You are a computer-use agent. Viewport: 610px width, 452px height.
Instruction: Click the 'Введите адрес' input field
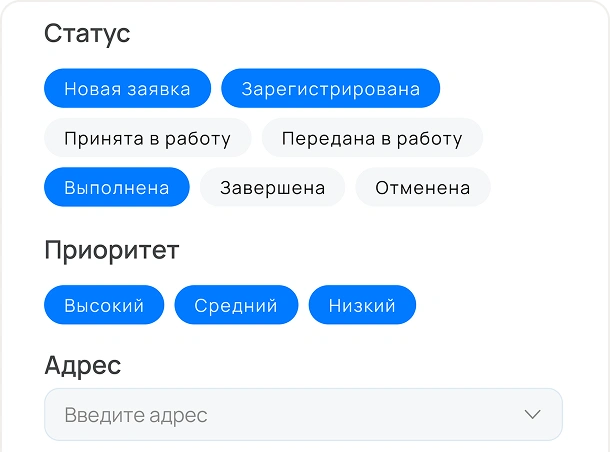[280, 414]
